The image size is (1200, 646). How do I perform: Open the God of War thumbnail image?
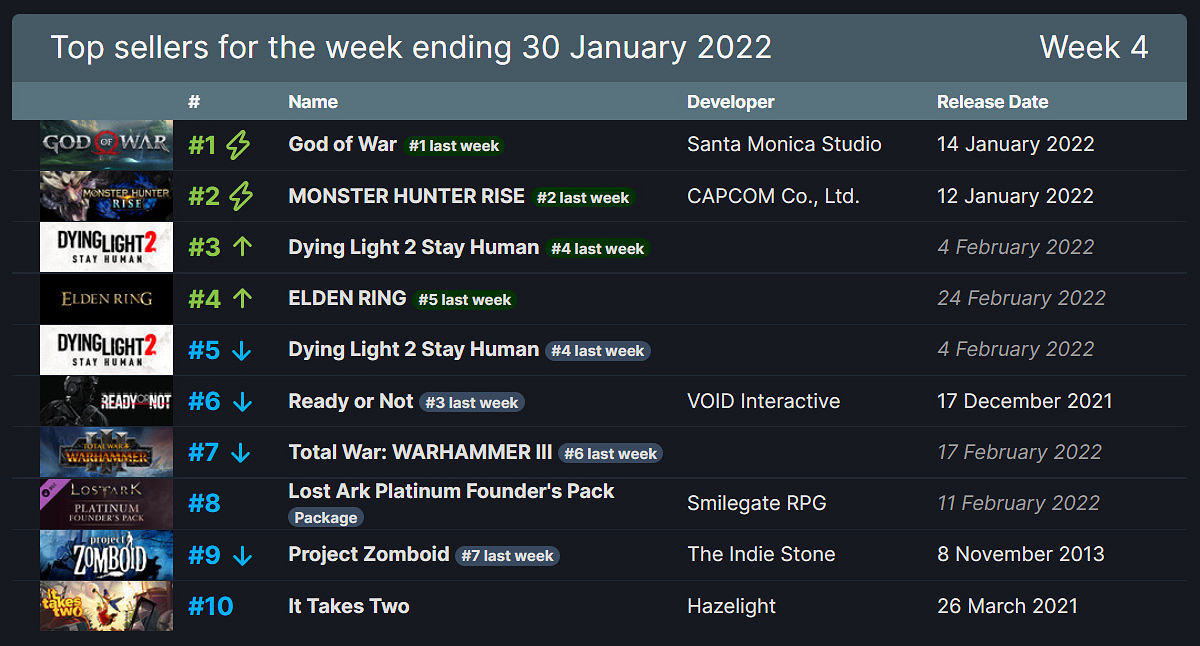[x=106, y=145]
